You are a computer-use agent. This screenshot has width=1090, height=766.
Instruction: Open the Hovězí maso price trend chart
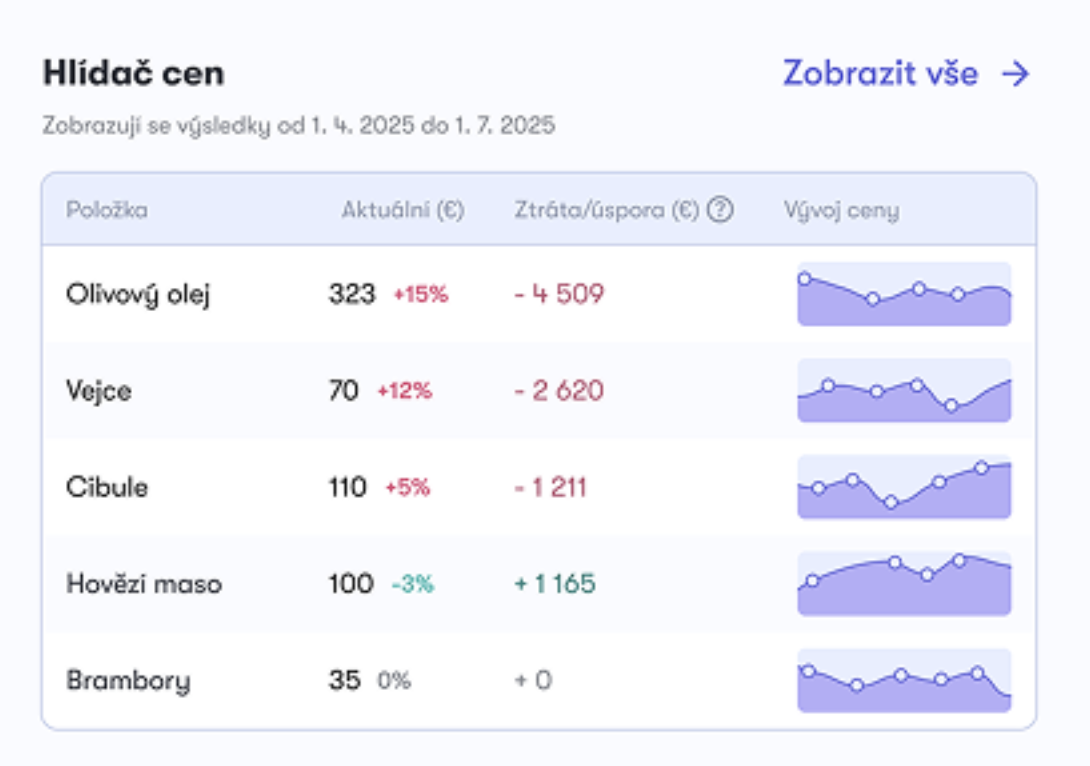click(x=904, y=584)
